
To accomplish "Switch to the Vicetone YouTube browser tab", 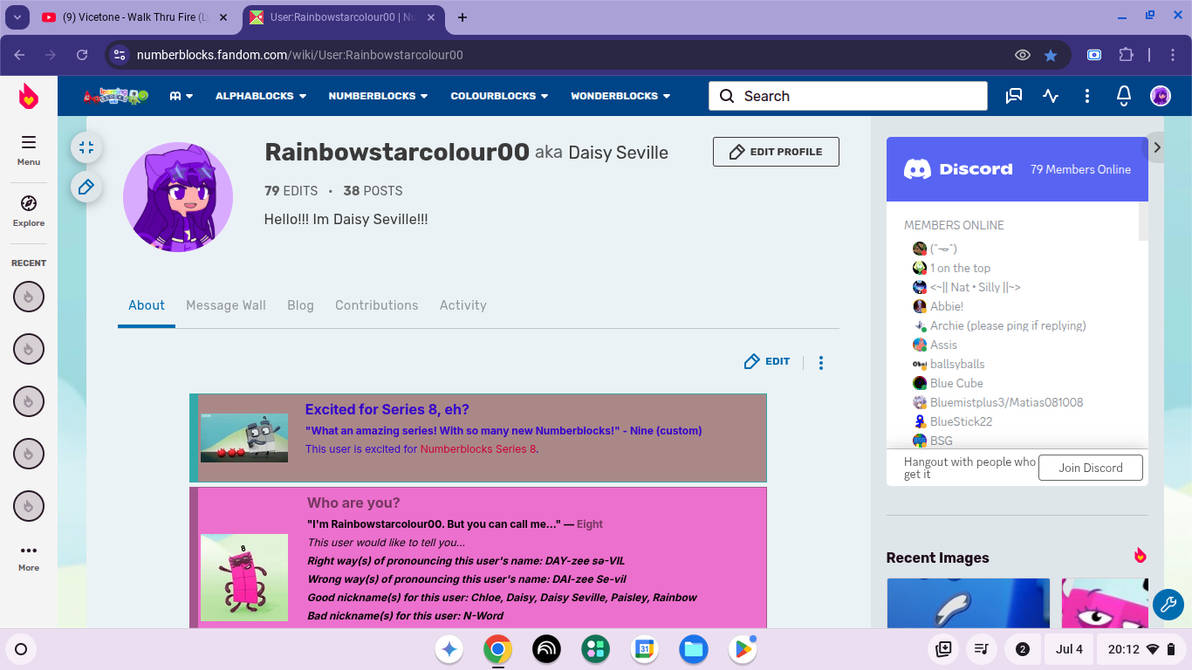I will click(134, 17).
